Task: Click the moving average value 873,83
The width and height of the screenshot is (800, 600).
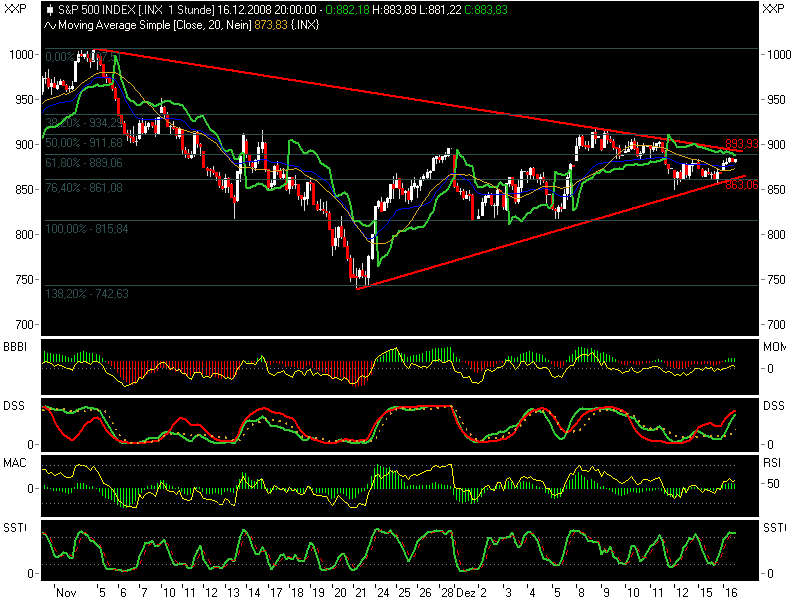Action: (x=271, y=25)
